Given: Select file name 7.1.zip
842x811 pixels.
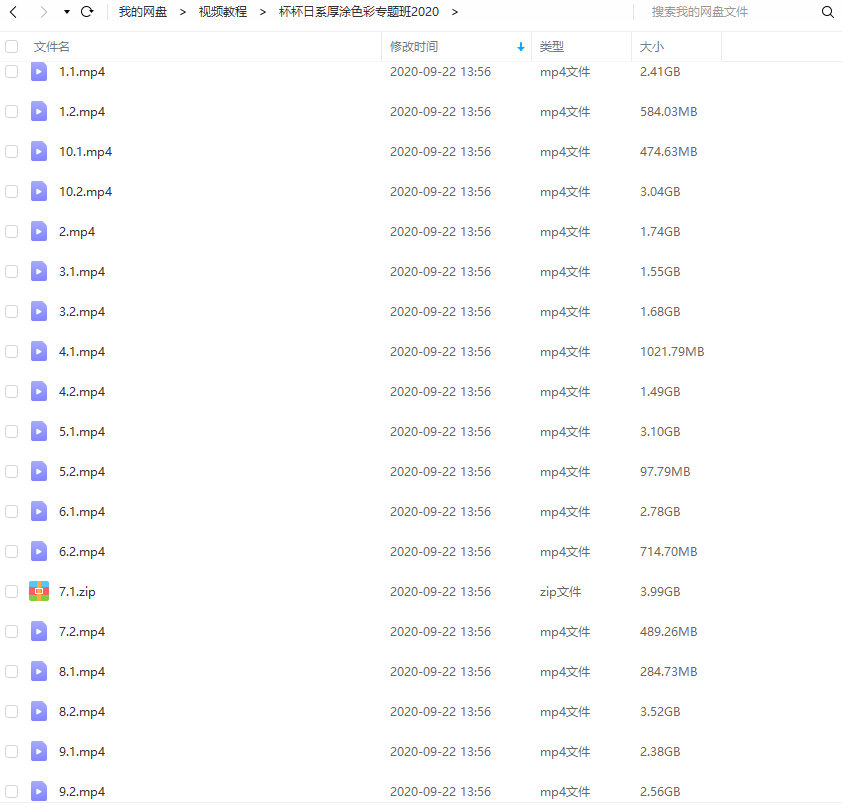Looking at the screenshot, I should [77, 592].
